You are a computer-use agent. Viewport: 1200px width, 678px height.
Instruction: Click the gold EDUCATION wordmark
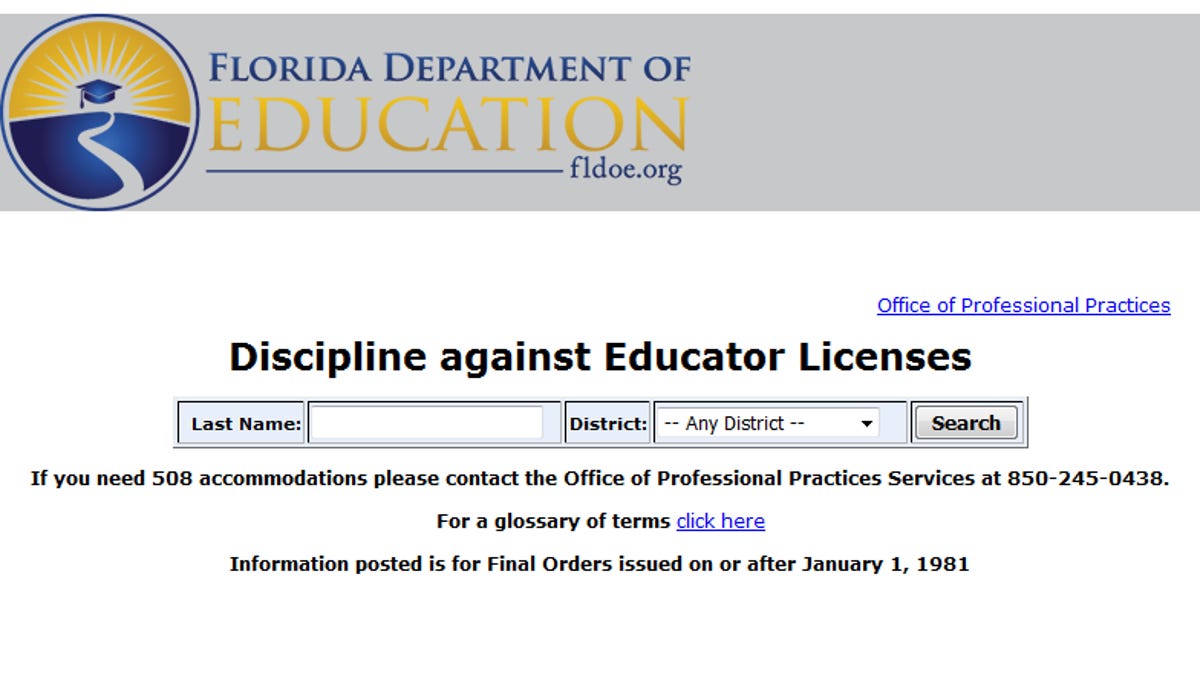point(449,124)
